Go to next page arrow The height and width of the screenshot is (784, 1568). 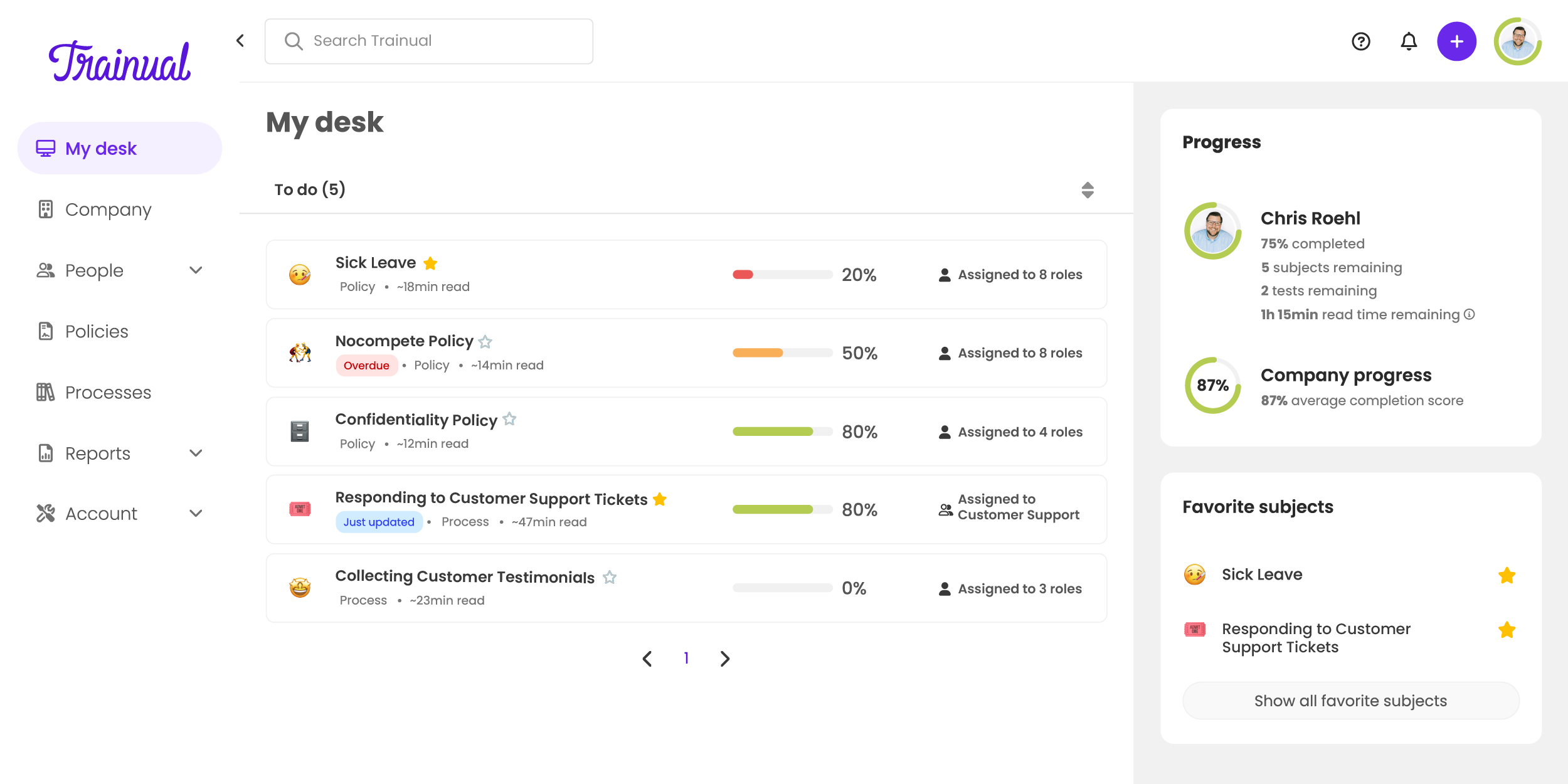725,659
